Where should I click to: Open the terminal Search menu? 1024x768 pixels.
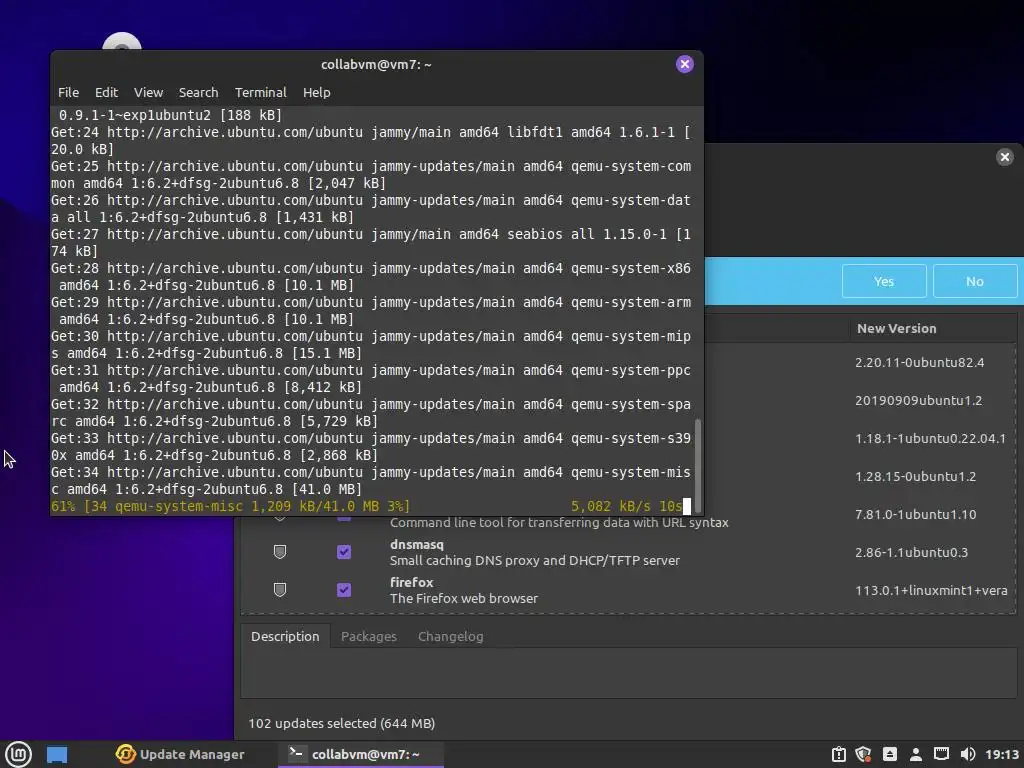pos(199,93)
